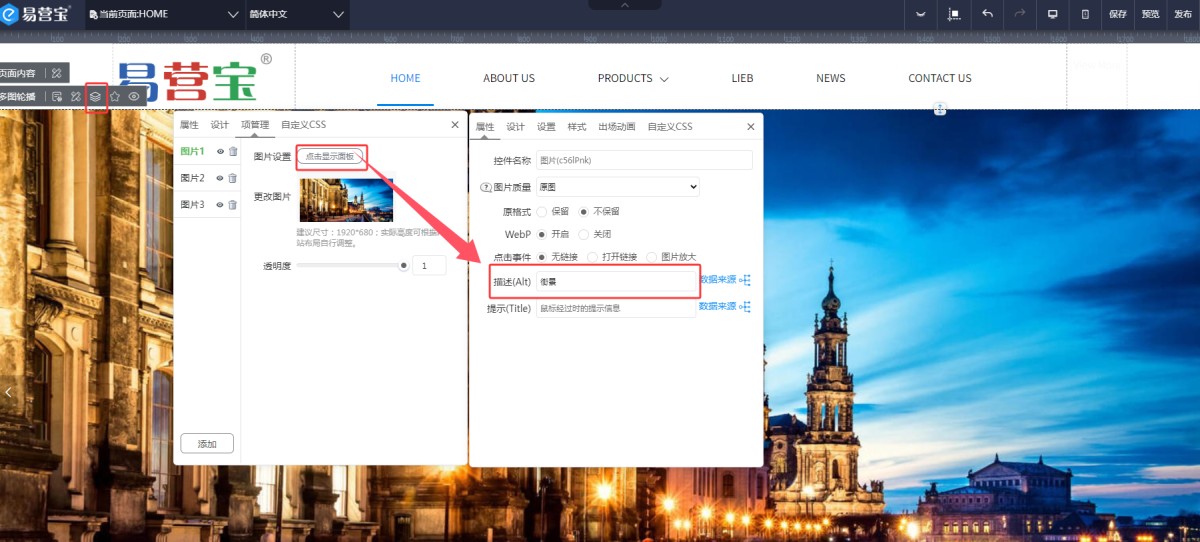1200x542 pixels.
Task: Click the help icon beside 图片质量
Action: pyautogui.click(x=486, y=187)
